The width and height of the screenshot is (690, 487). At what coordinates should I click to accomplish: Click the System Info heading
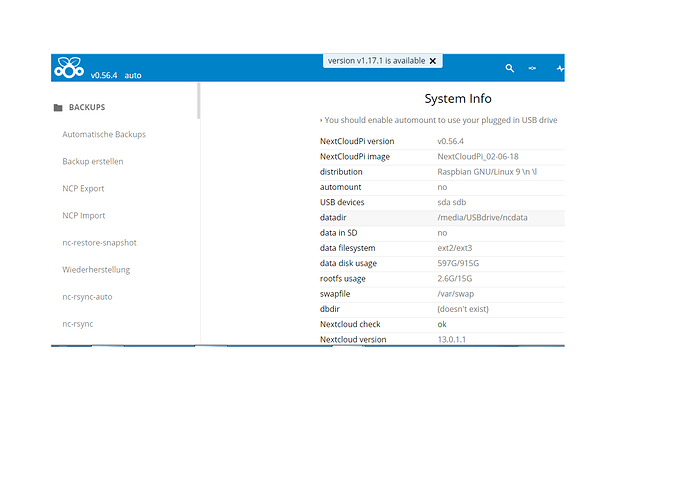[458, 99]
